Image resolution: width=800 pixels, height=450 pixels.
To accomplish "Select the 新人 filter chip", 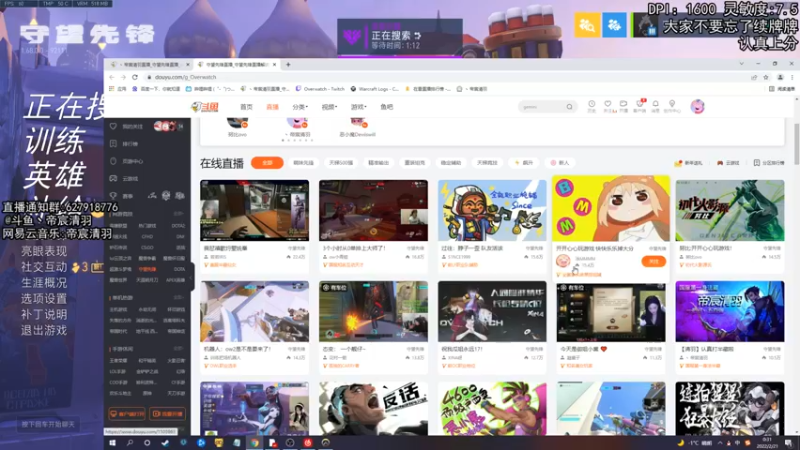I will (560, 163).
